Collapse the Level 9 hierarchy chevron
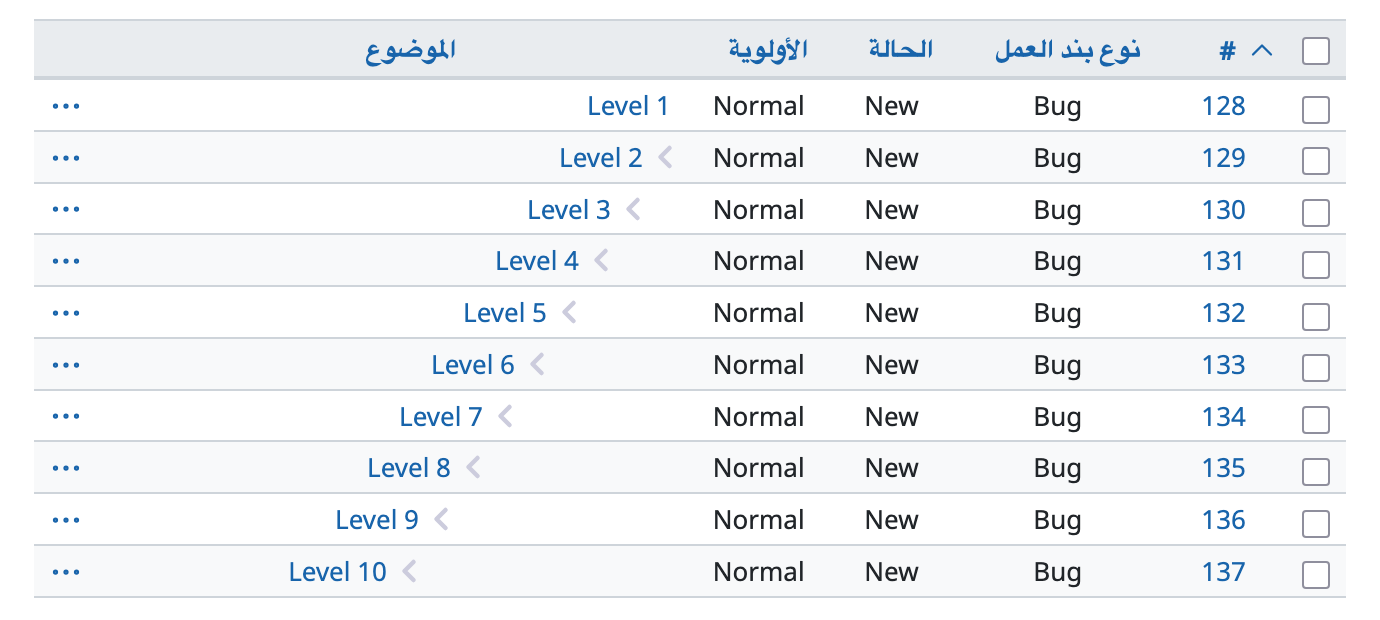 coord(441,519)
